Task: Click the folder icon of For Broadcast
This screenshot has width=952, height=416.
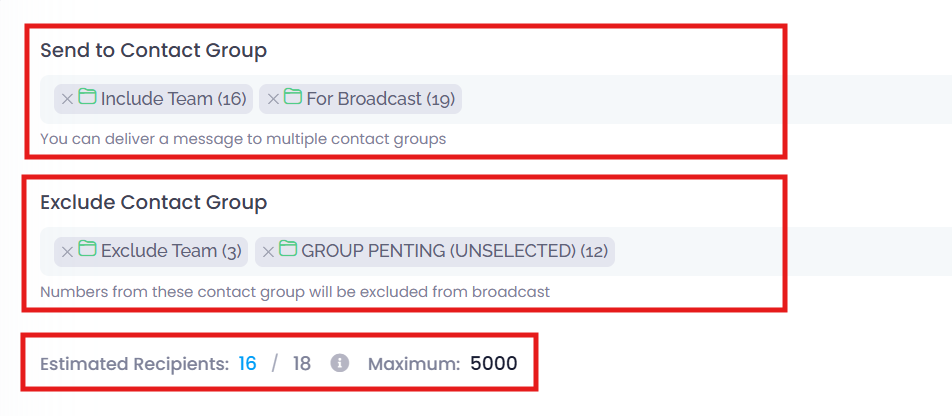Action: coord(293,97)
